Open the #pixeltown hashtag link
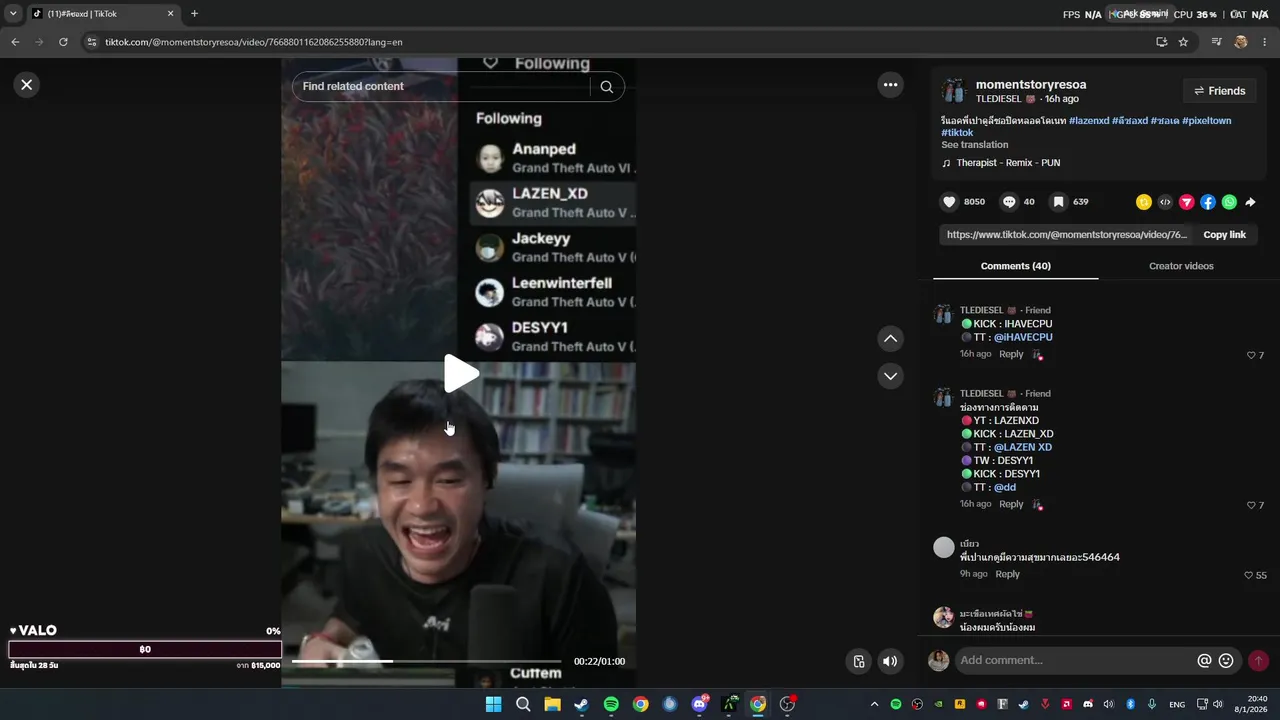 click(x=1206, y=121)
